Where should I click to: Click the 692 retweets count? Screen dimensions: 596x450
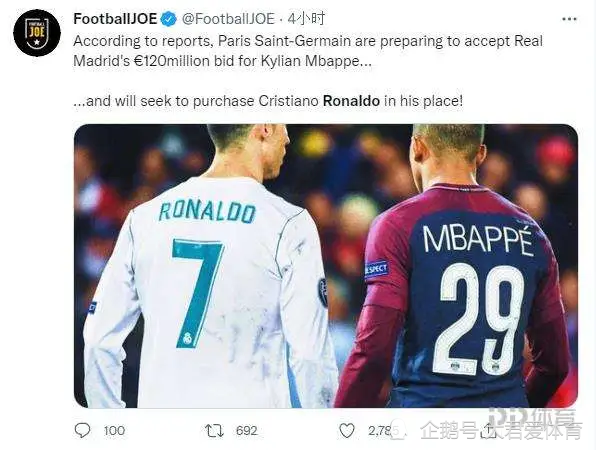247,431
